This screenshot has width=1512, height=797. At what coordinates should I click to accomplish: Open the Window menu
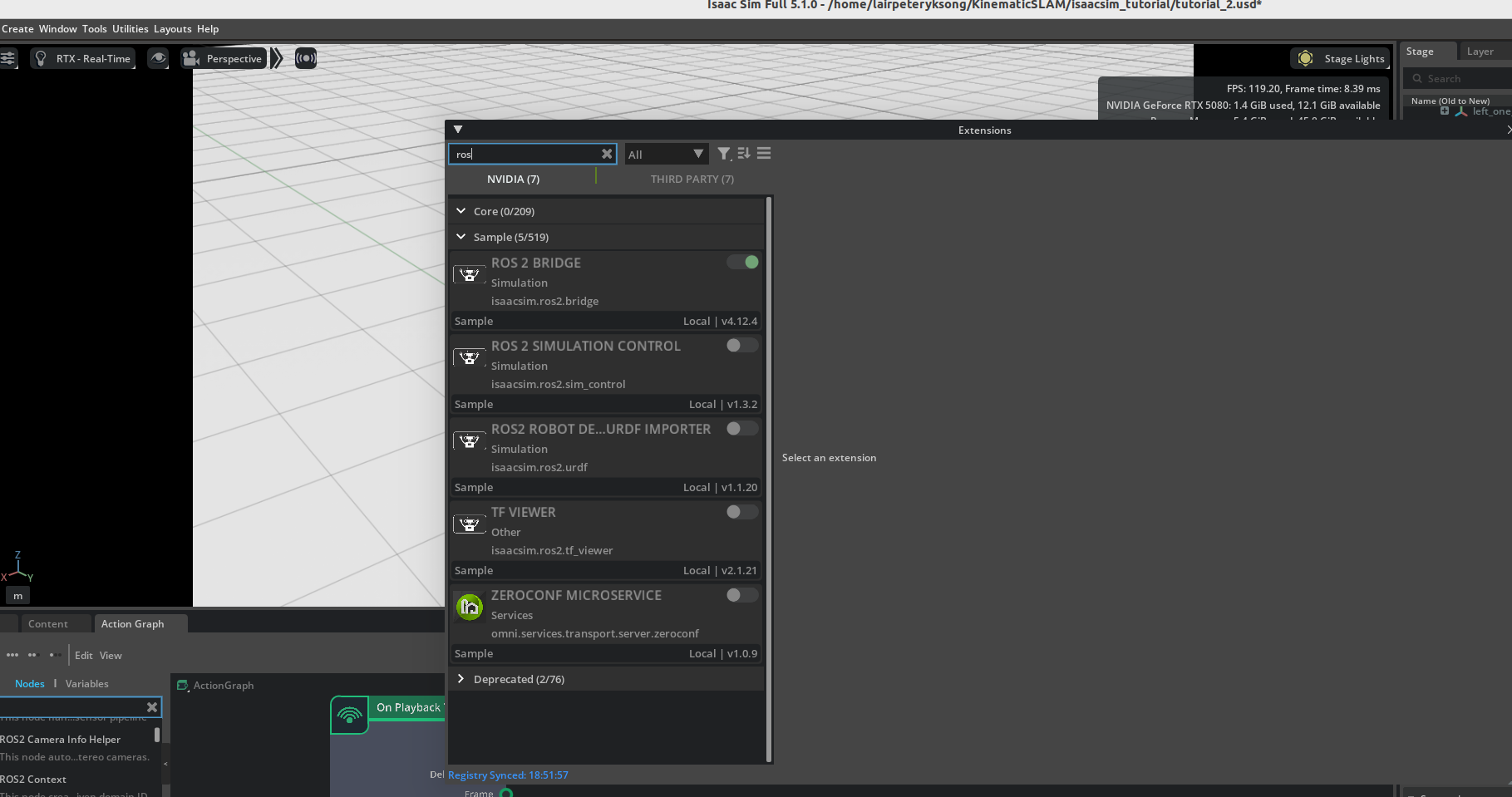click(58, 28)
